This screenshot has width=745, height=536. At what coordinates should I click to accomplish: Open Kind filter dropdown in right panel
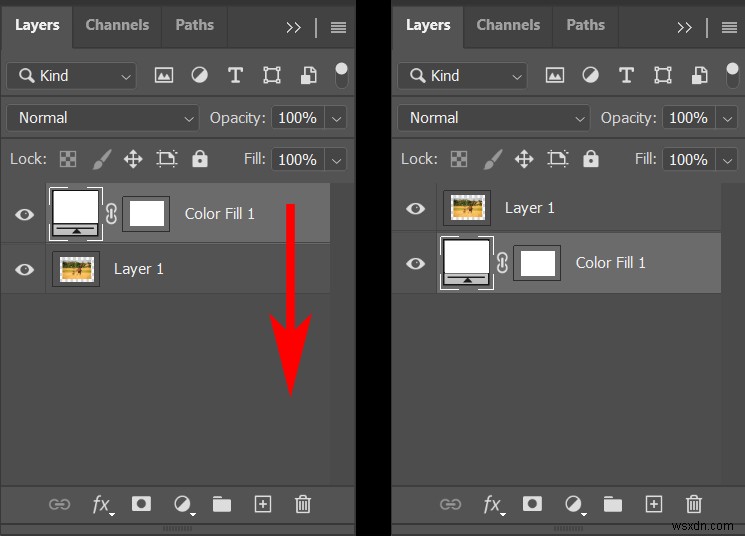462,76
